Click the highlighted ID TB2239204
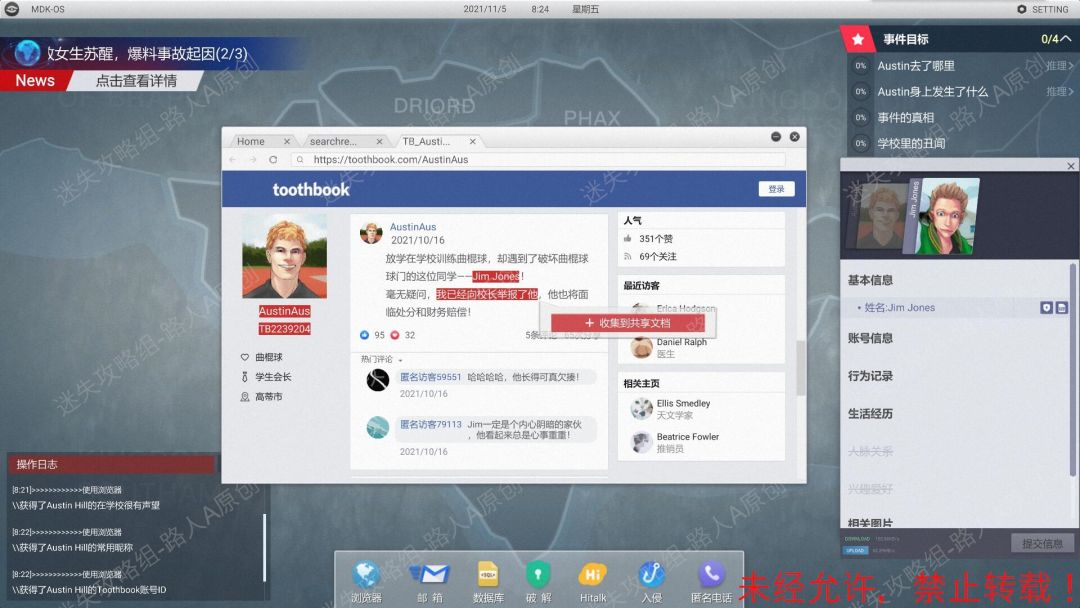 pos(284,329)
